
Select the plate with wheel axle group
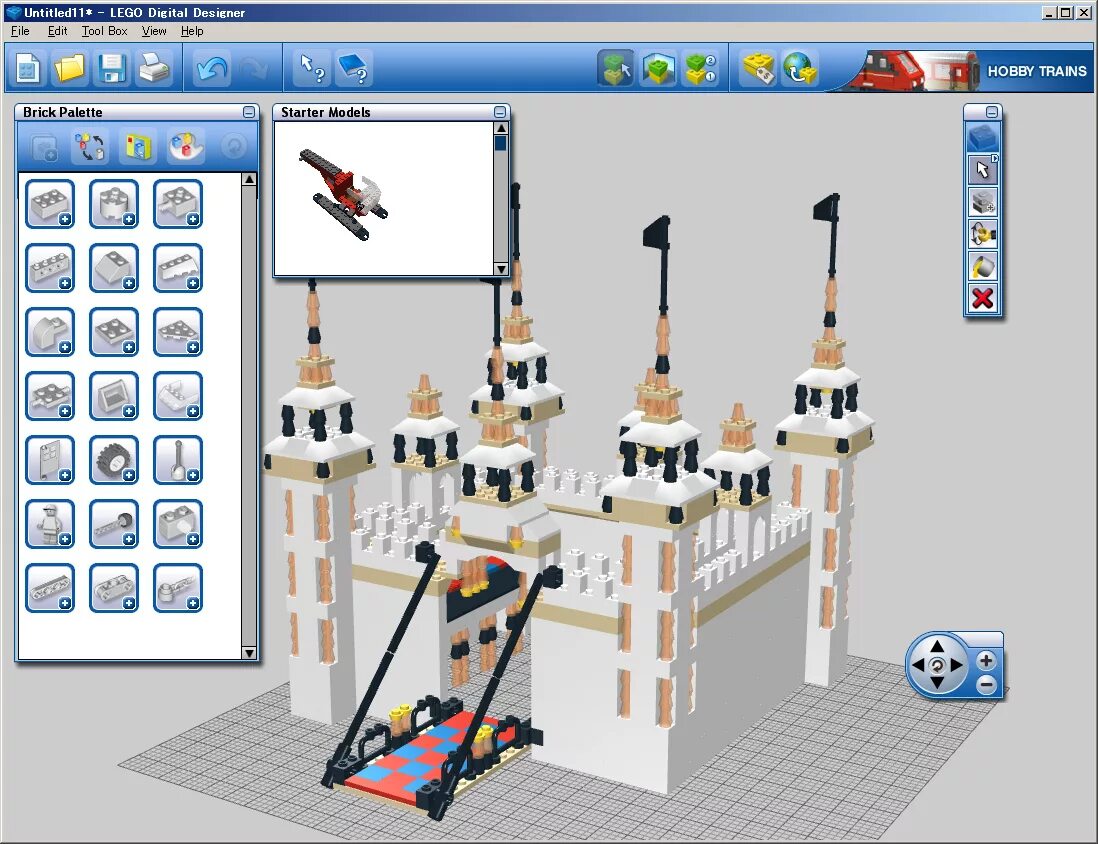coord(50,396)
